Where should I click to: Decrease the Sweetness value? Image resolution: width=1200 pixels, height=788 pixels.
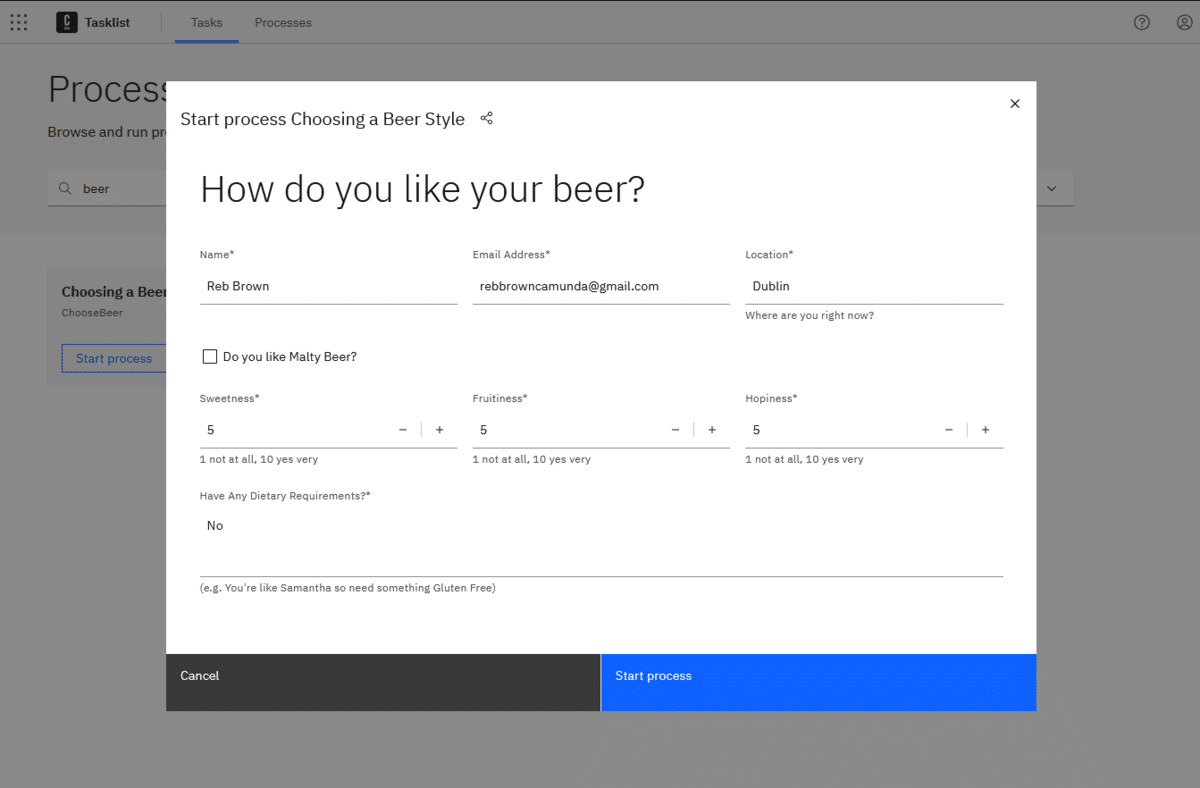point(403,430)
